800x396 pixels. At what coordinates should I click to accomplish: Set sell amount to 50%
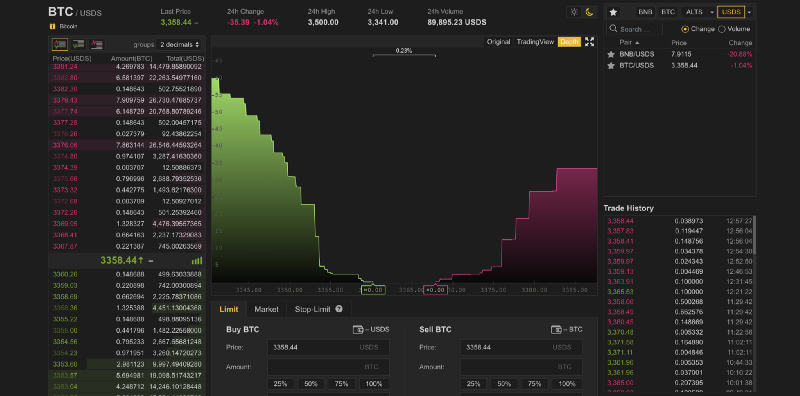(x=504, y=384)
